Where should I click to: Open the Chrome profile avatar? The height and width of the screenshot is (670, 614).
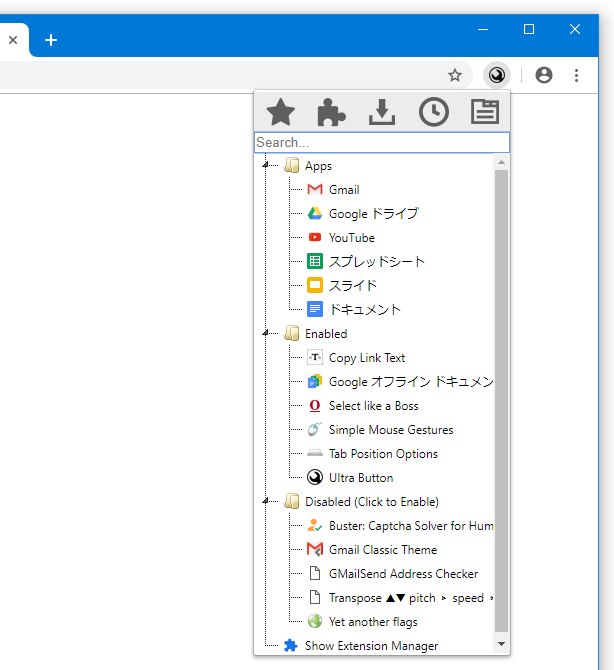[x=544, y=75]
